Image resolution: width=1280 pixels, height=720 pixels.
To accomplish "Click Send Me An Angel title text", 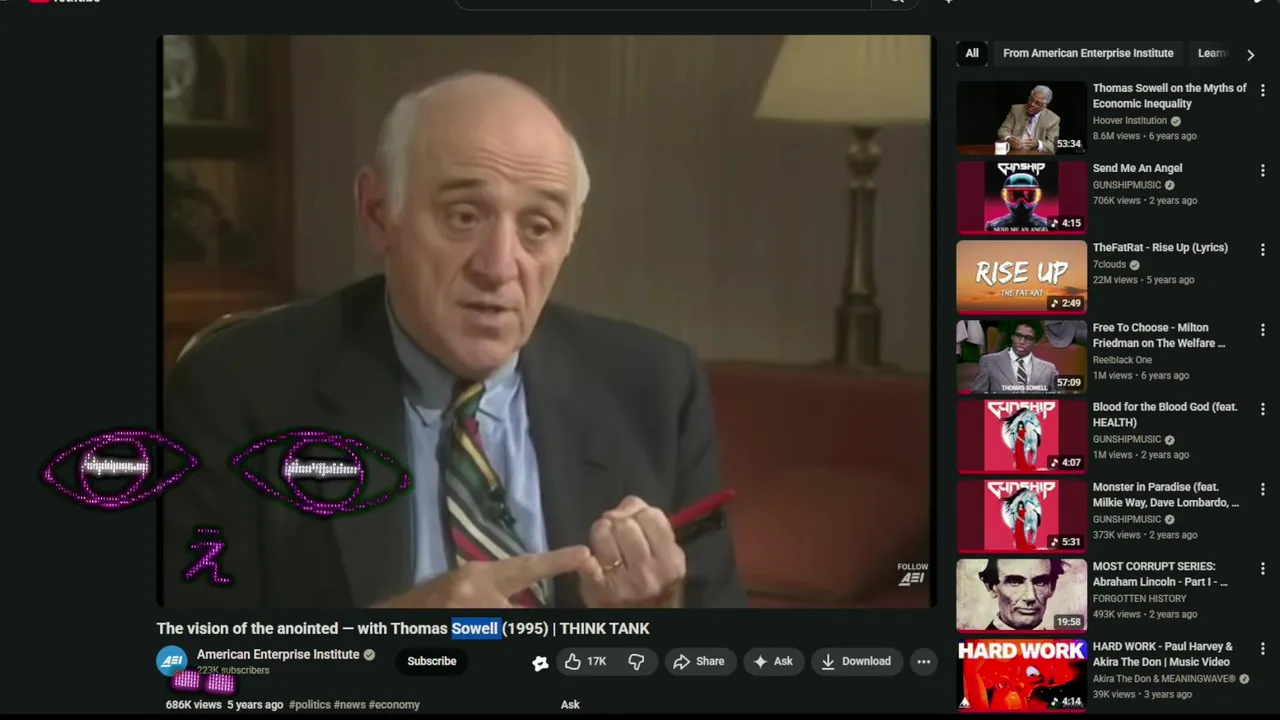I will 1137,168.
